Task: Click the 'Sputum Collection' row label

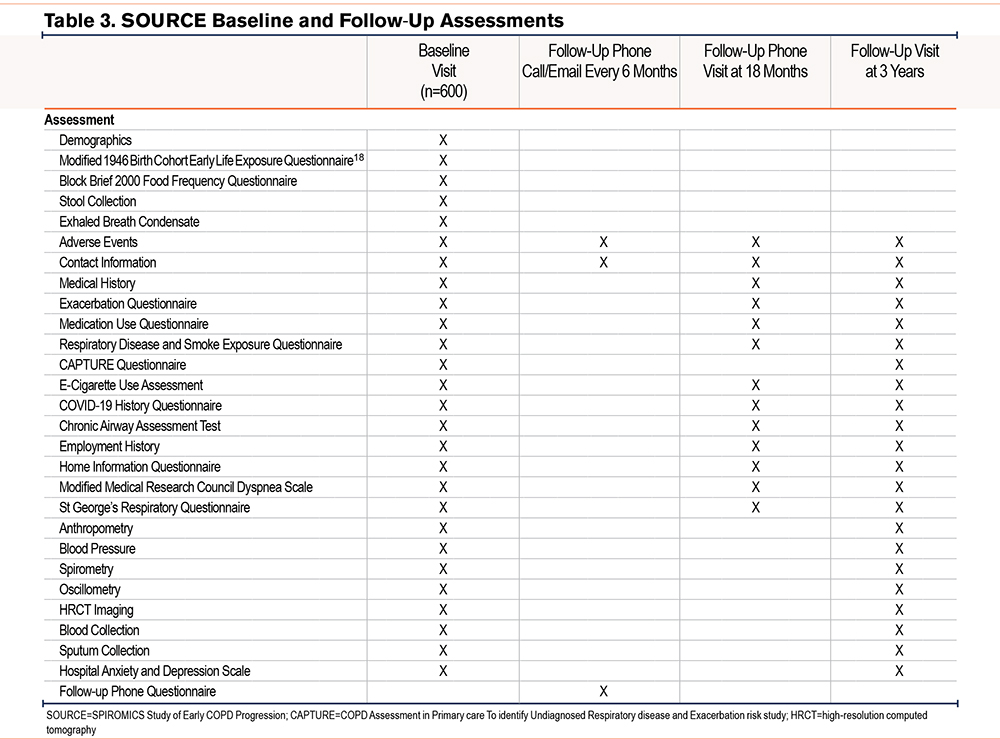Action: tap(104, 650)
